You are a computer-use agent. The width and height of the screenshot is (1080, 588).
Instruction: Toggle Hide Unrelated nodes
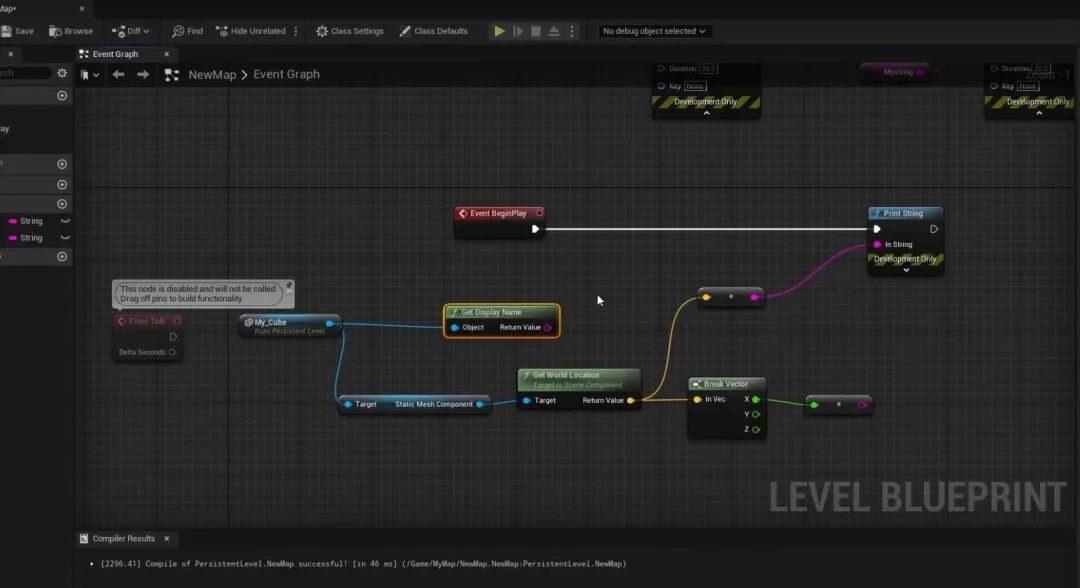pyautogui.click(x=251, y=31)
